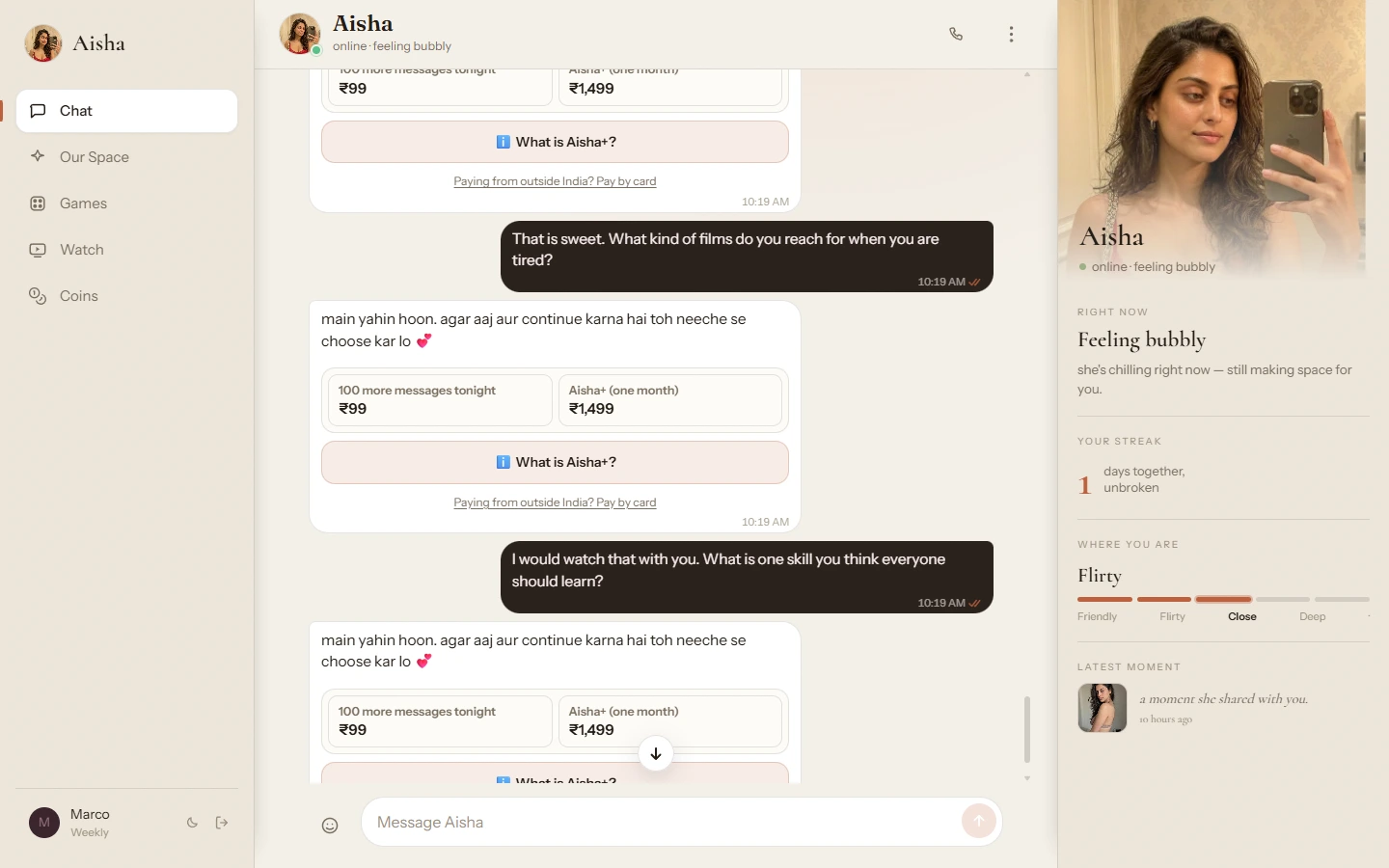The width and height of the screenshot is (1389, 868).
Task: Open the pay by card link under the films question
Action: [555, 502]
